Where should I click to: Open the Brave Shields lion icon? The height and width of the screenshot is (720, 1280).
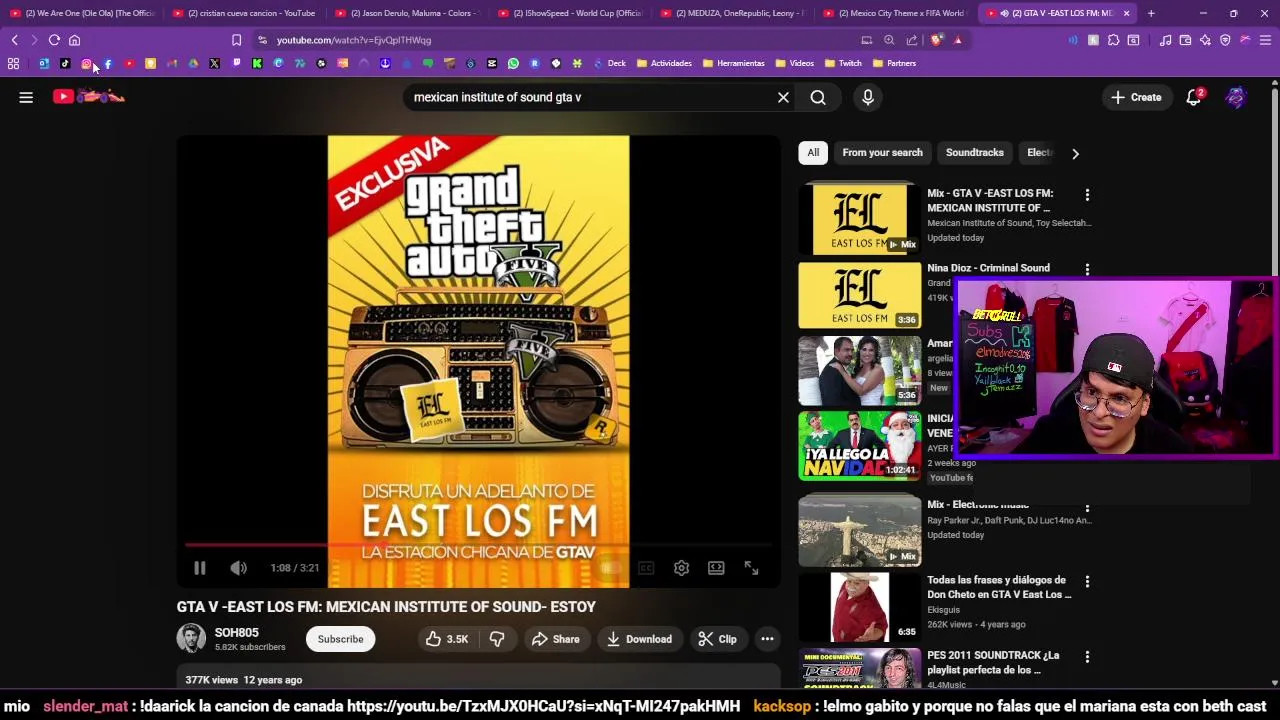click(x=936, y=40)
